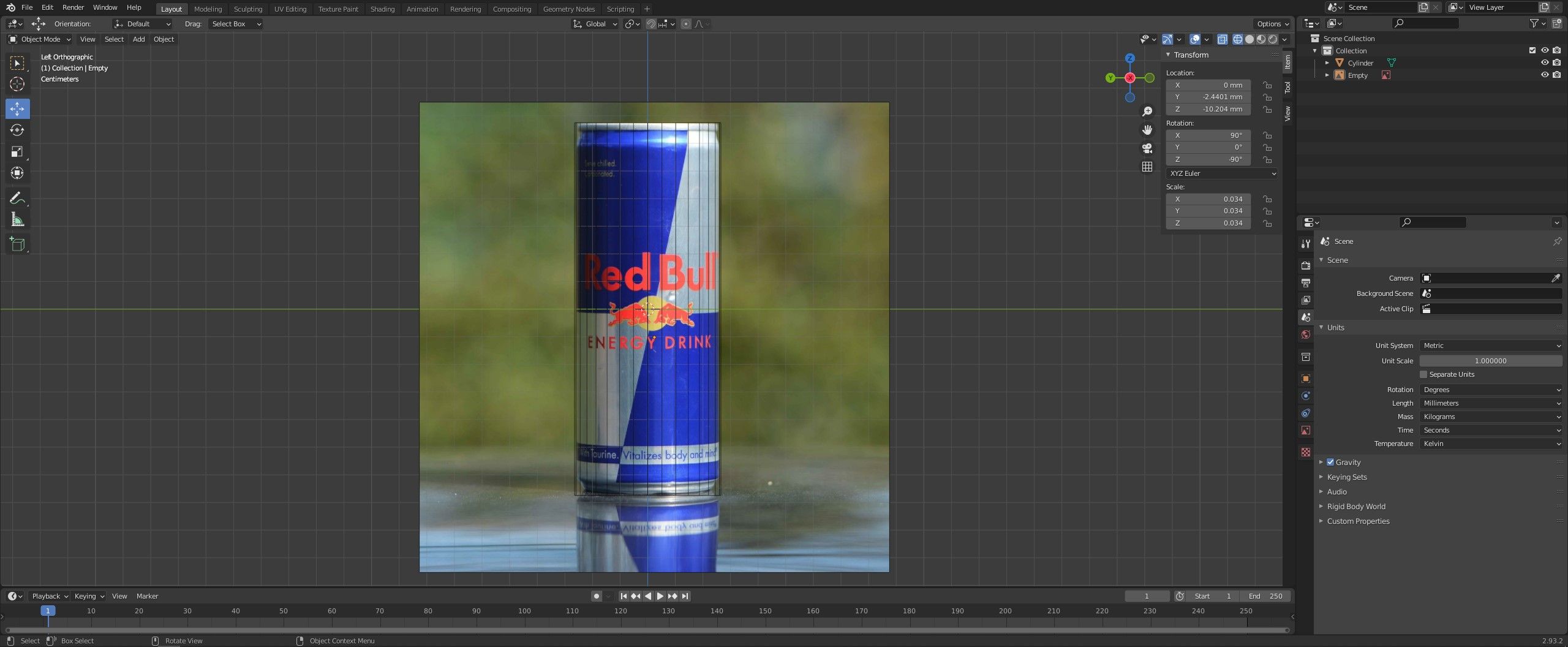1568x647 pixels.
Task: Open the View Layer properties tab
Action: (x=1306, y=300)
